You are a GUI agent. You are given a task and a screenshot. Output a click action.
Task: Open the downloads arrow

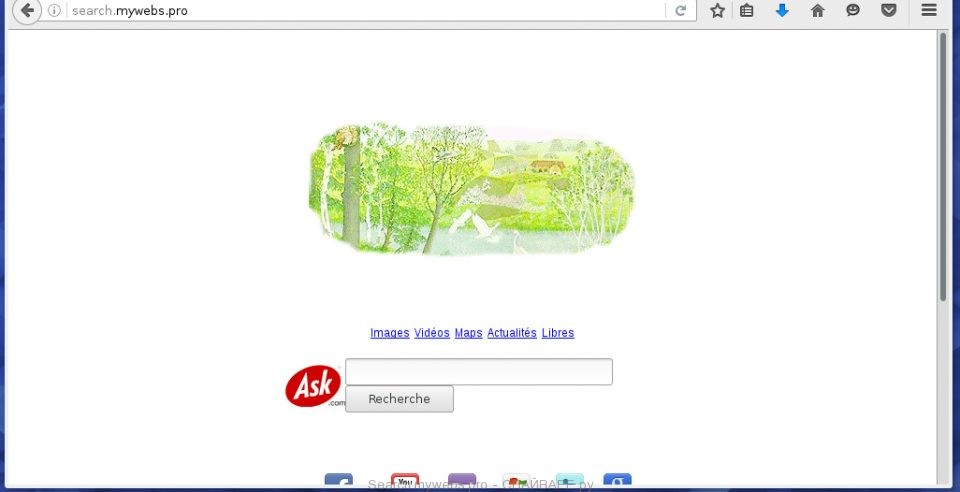pyautogui.click(x=782, y=10)
